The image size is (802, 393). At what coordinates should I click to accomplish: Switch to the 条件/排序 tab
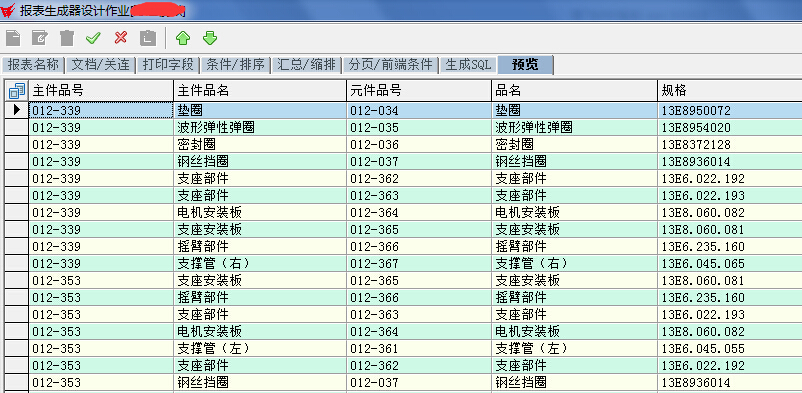235,64
